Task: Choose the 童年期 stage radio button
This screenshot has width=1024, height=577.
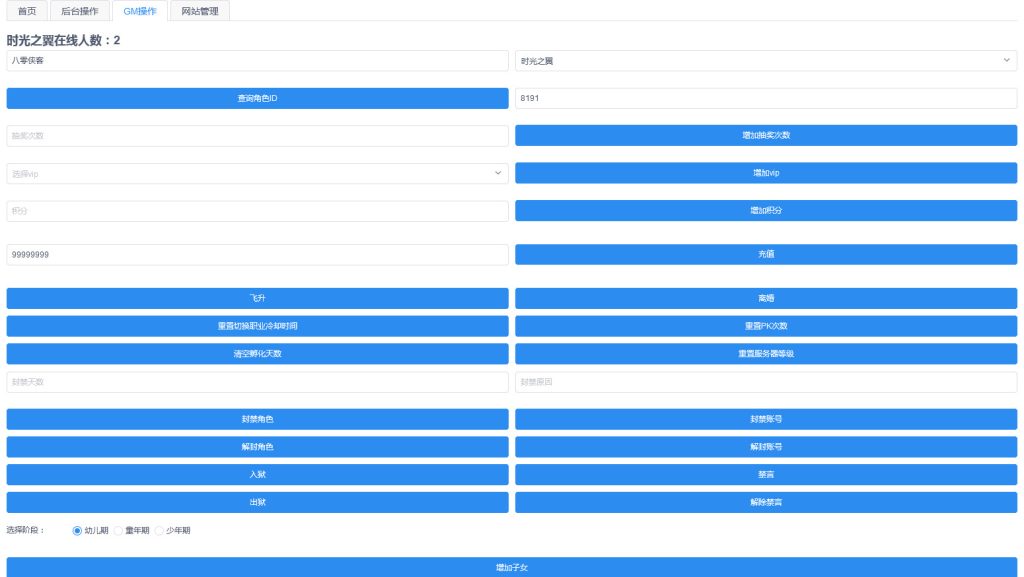Action: tap(118, 531)
